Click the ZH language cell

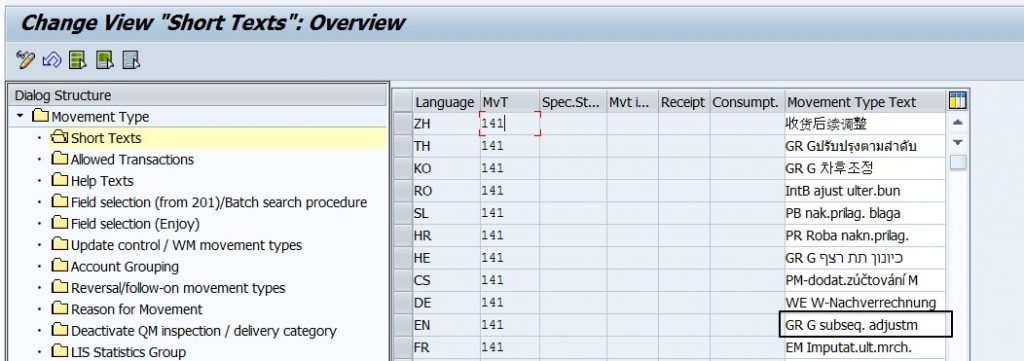(446, 123)
